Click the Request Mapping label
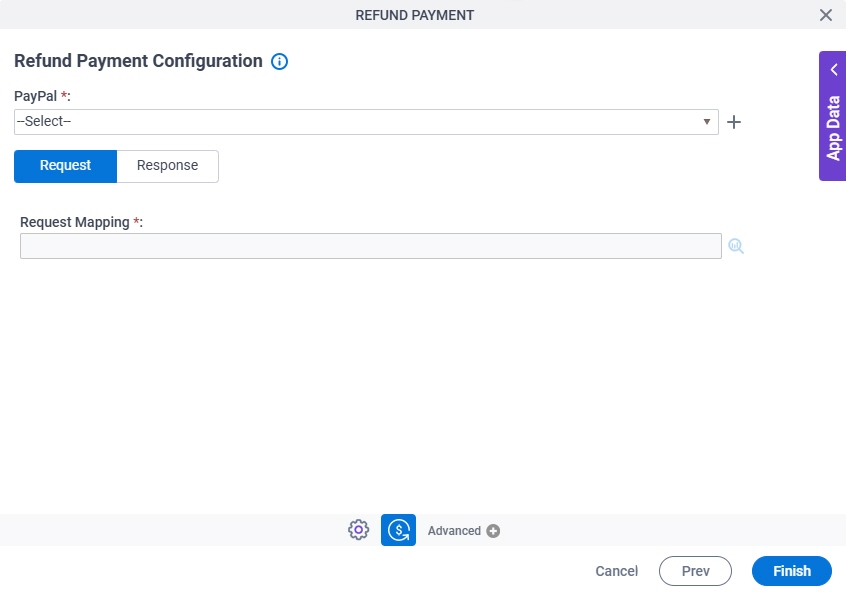 [81, 222]
